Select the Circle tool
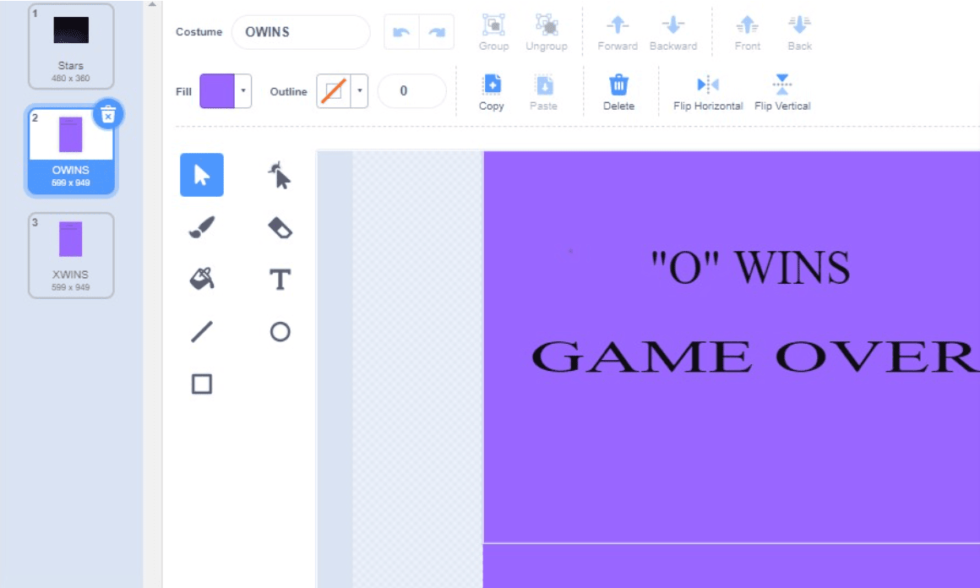The image size is (980, 588). 279,330
